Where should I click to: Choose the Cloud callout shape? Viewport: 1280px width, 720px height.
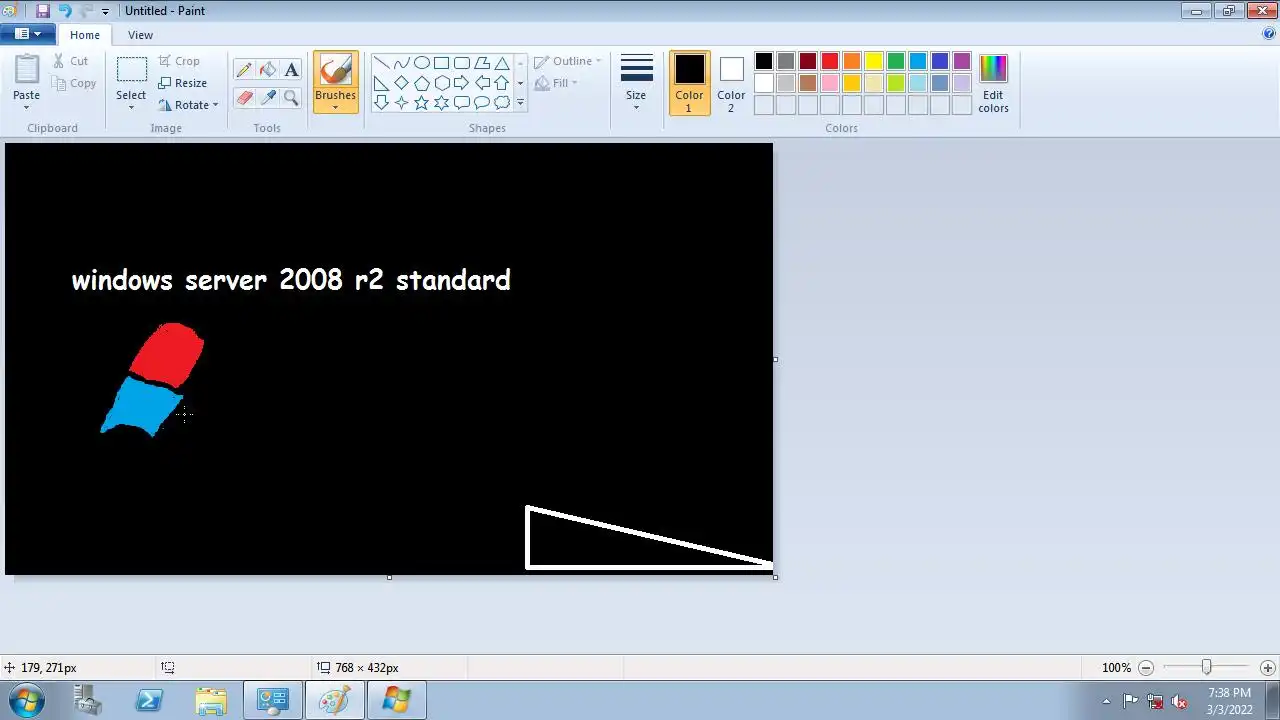coord(502,103)
